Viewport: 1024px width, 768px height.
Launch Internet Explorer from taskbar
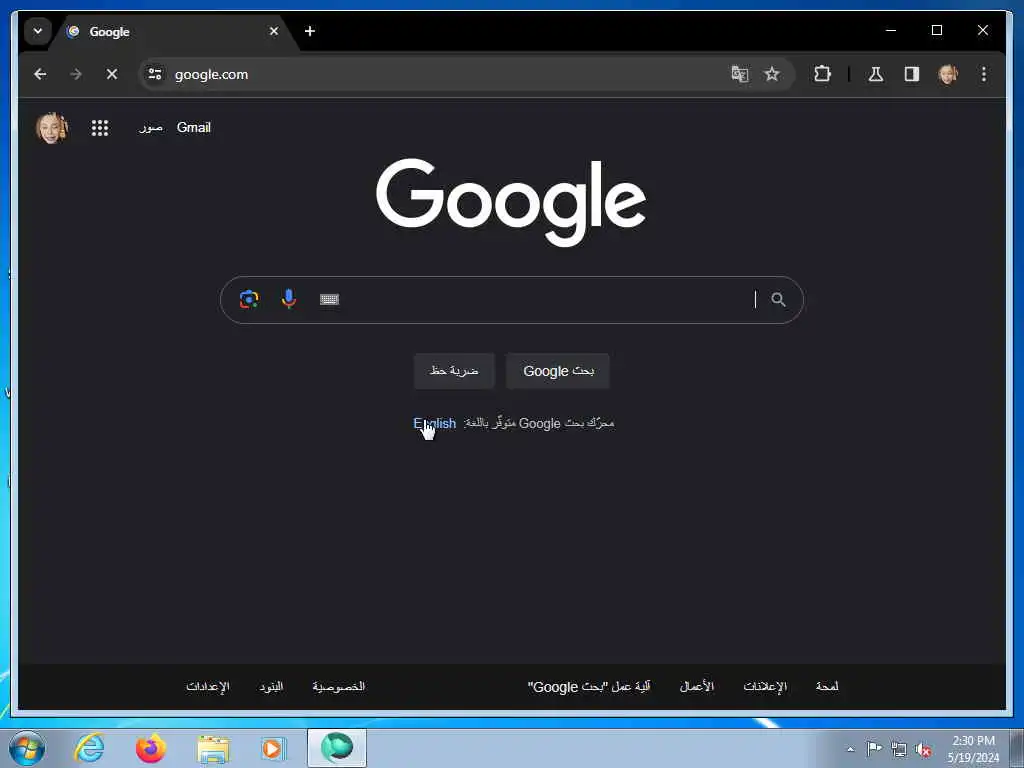pos(89,748)
